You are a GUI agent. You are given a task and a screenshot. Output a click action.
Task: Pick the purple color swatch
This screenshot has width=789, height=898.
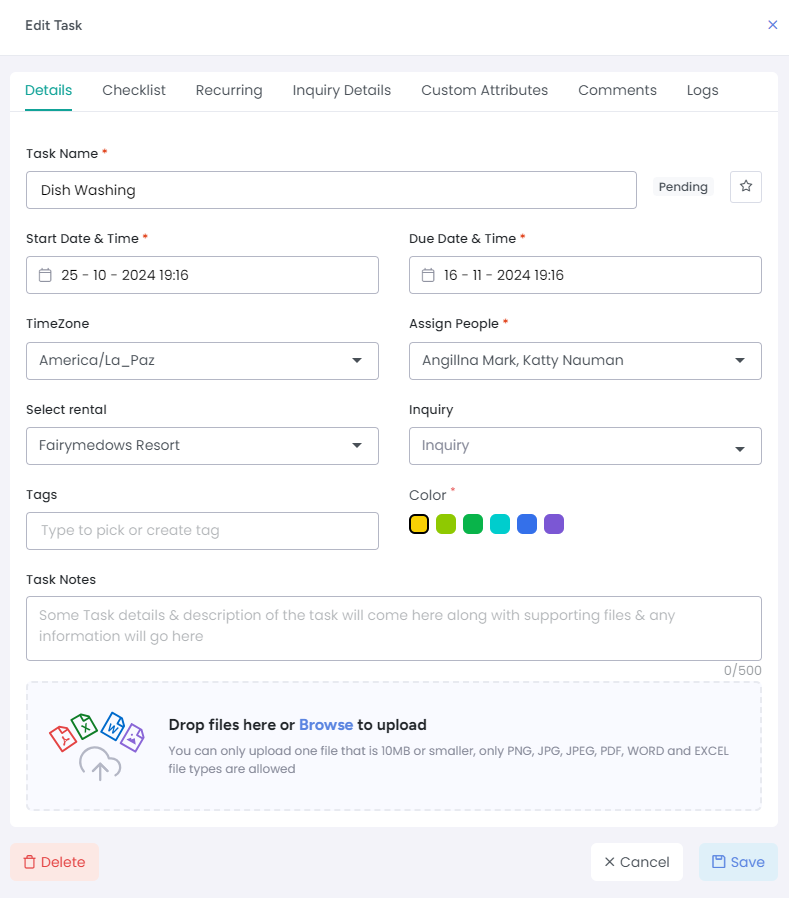554,524
